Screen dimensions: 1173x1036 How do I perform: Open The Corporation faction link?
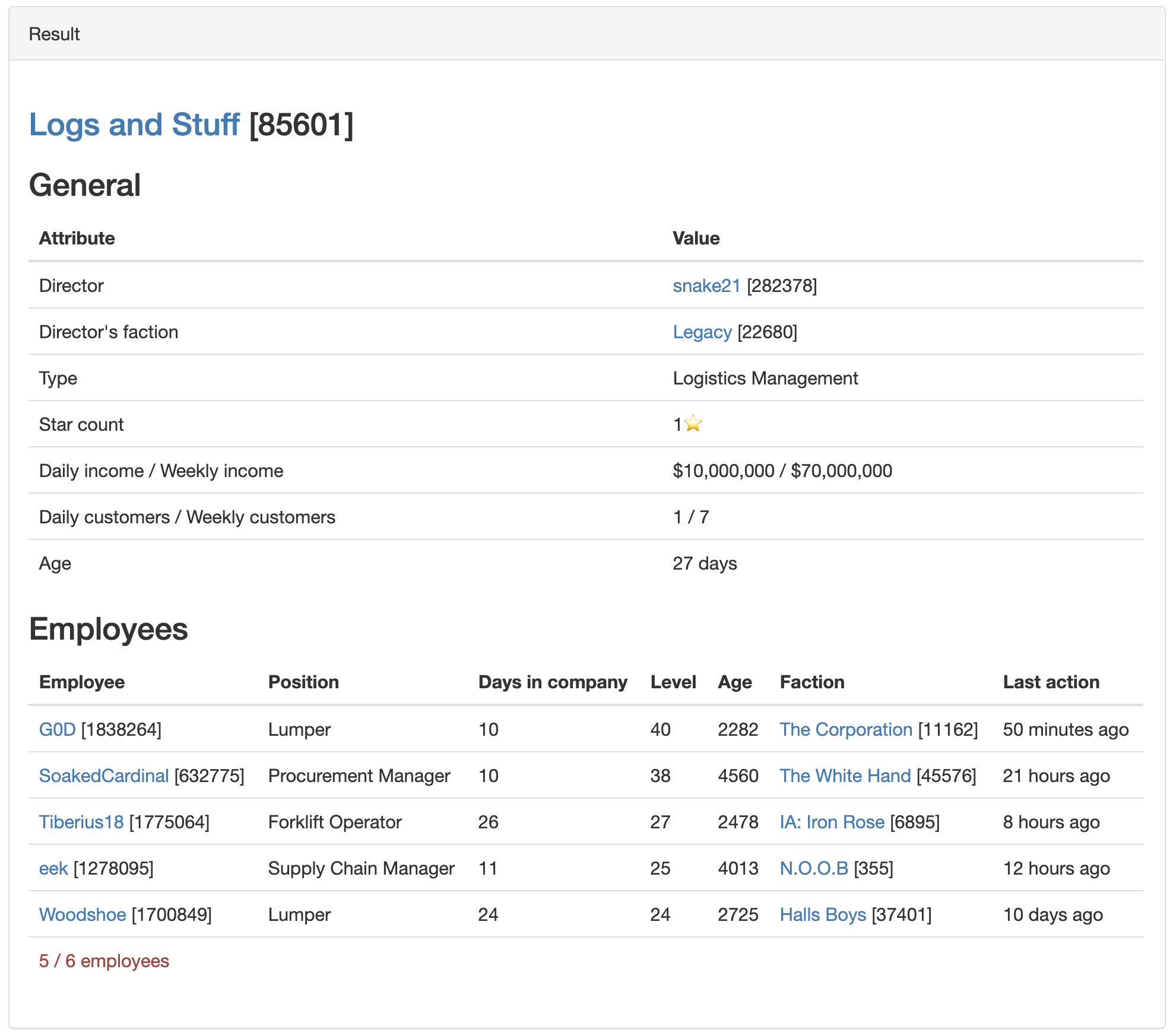845,729
